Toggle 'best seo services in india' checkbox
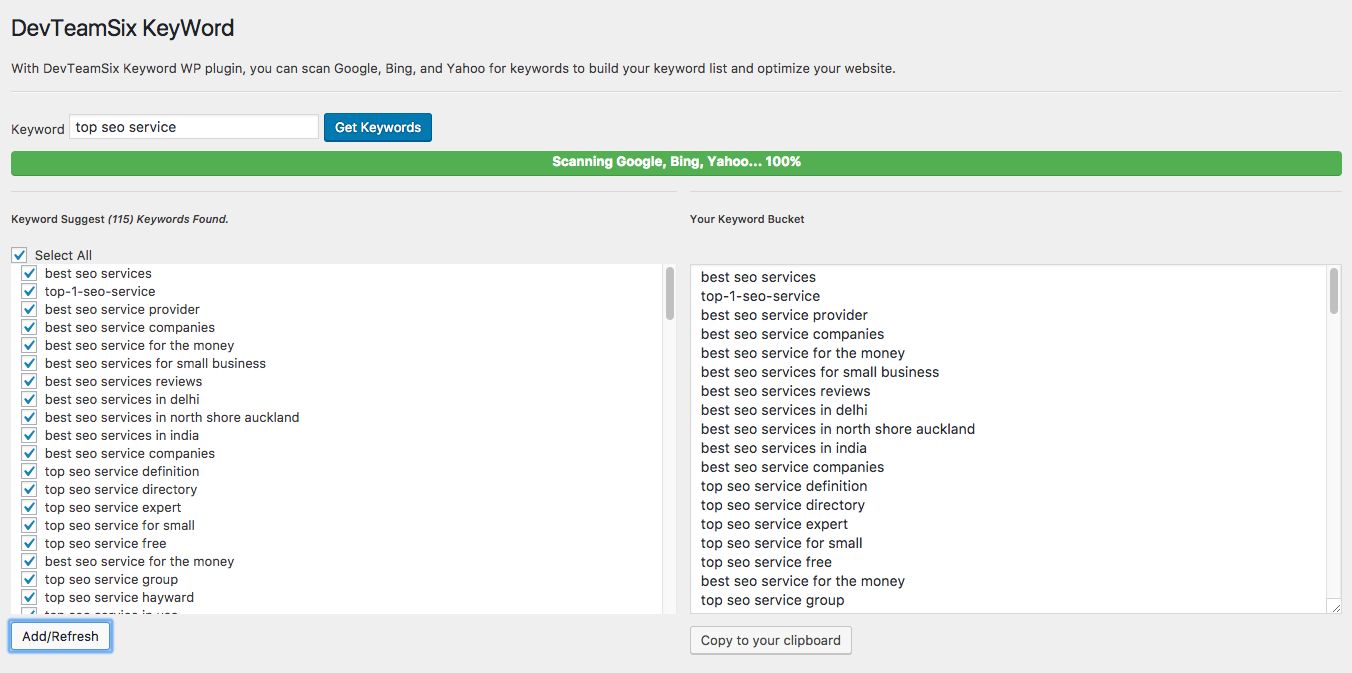 coord(29,435)
